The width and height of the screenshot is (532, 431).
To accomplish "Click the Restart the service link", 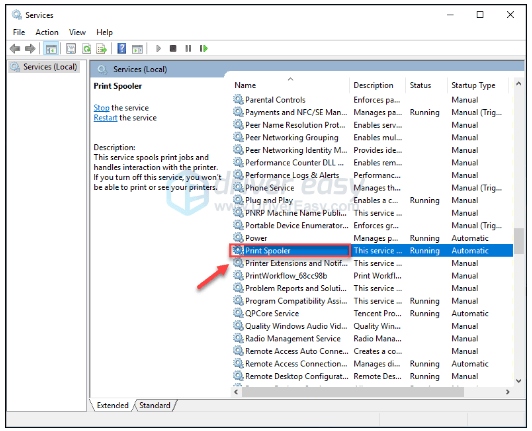I will click(105, 118).
